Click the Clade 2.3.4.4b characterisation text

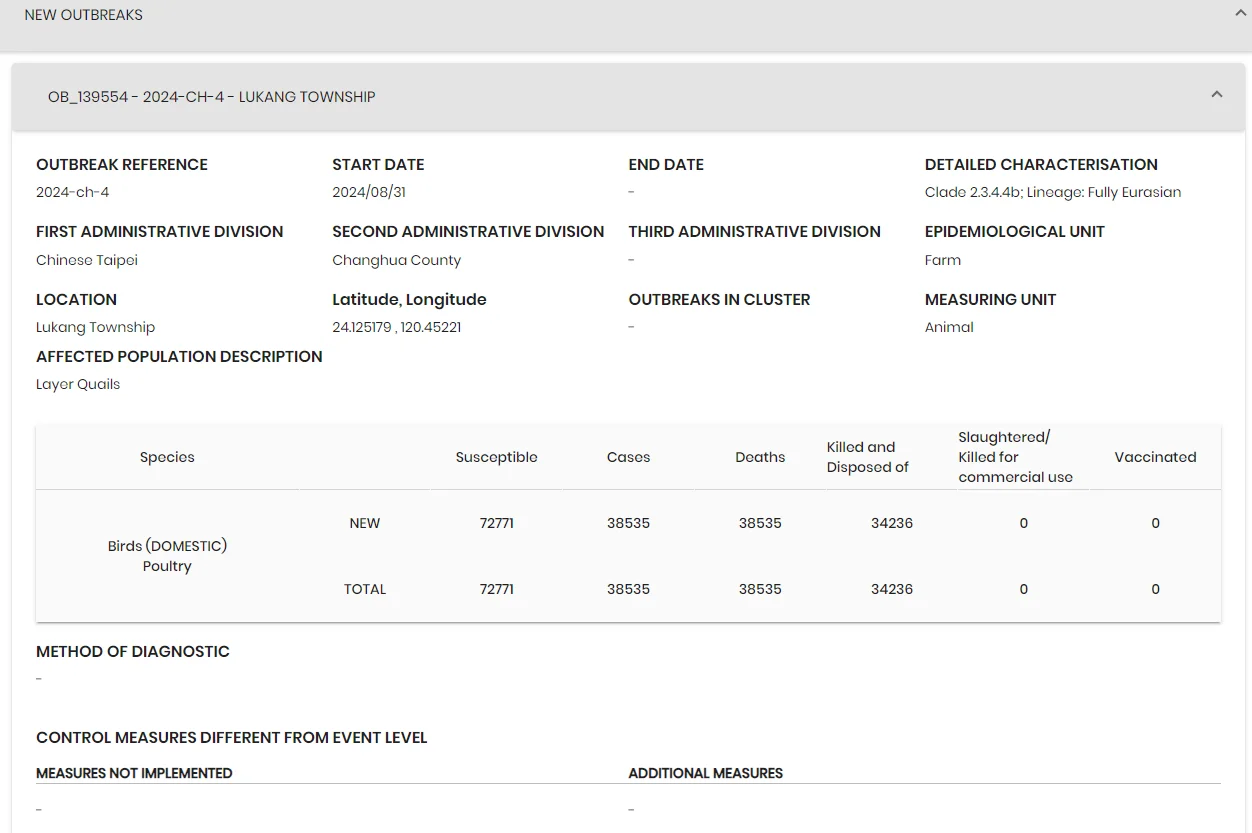[x=1053, y=192]
